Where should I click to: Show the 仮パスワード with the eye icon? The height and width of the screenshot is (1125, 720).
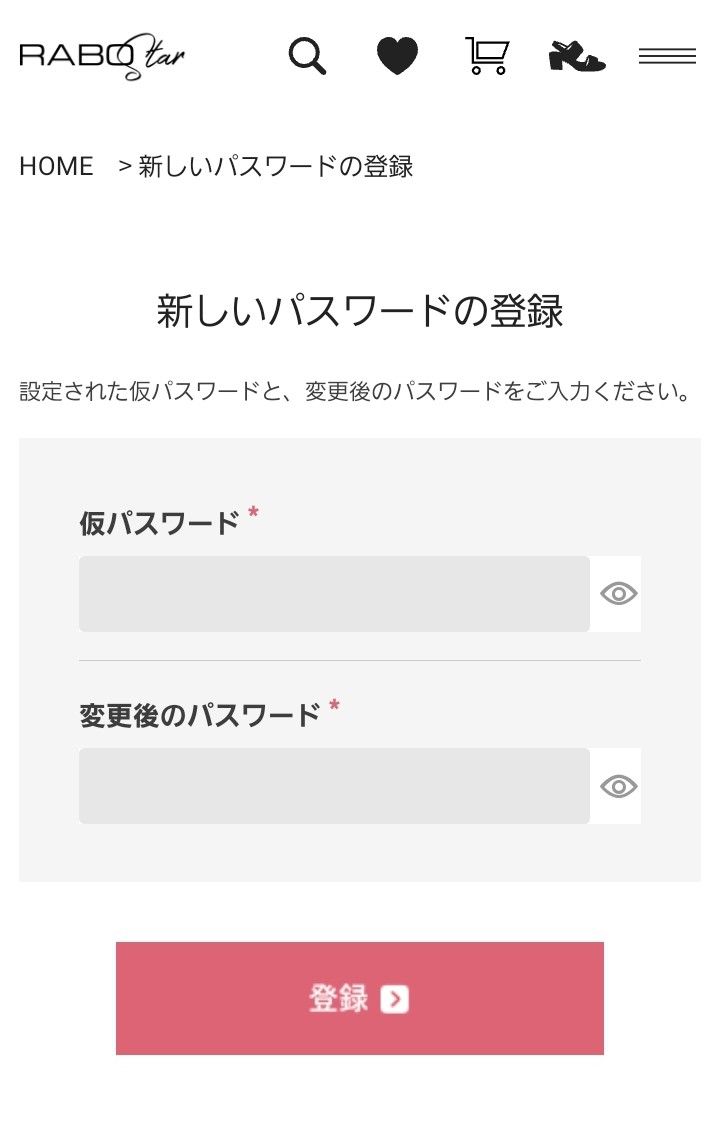coord(618,594)
